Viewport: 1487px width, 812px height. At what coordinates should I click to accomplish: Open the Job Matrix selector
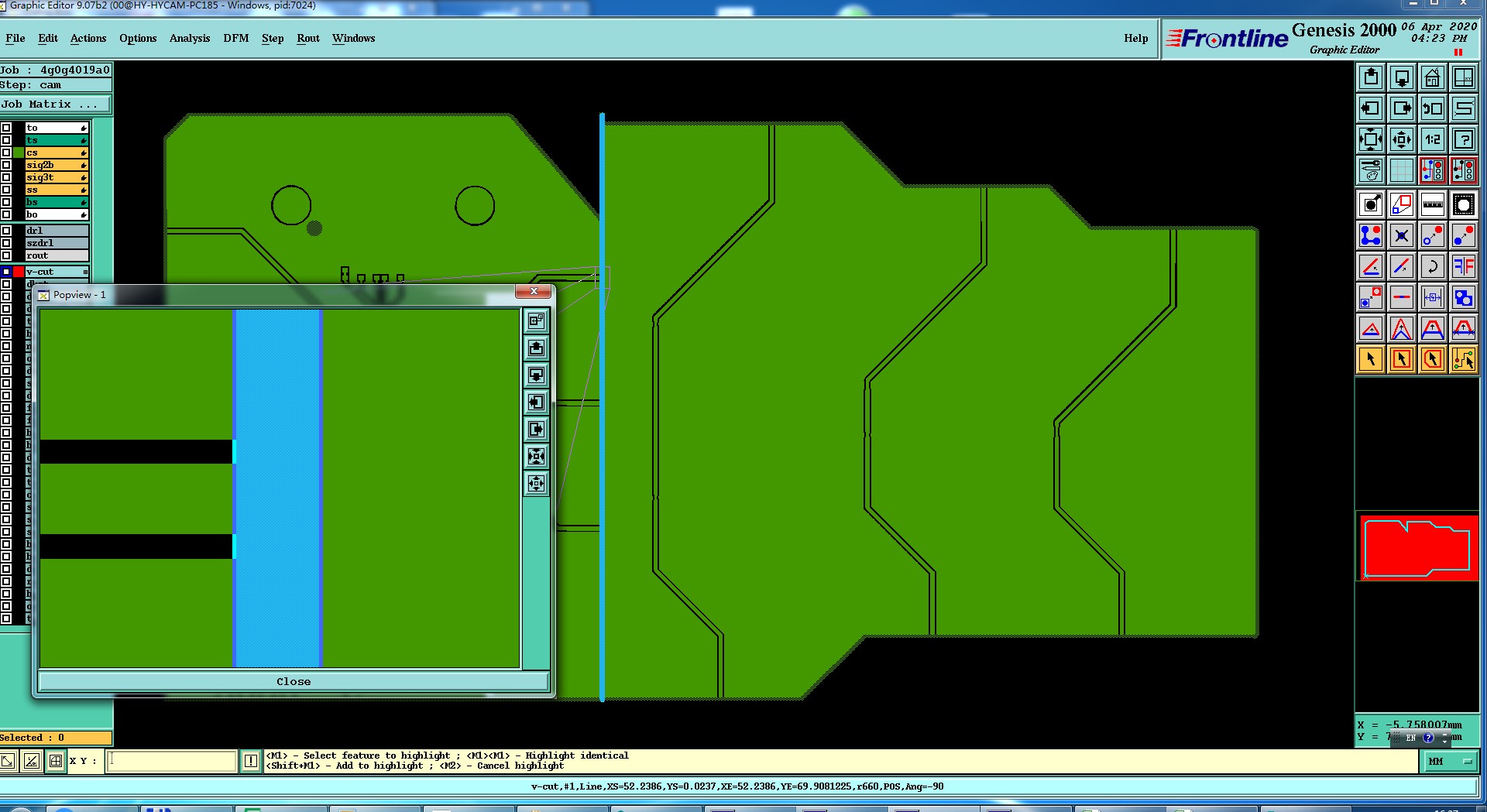tap(56, 104)
